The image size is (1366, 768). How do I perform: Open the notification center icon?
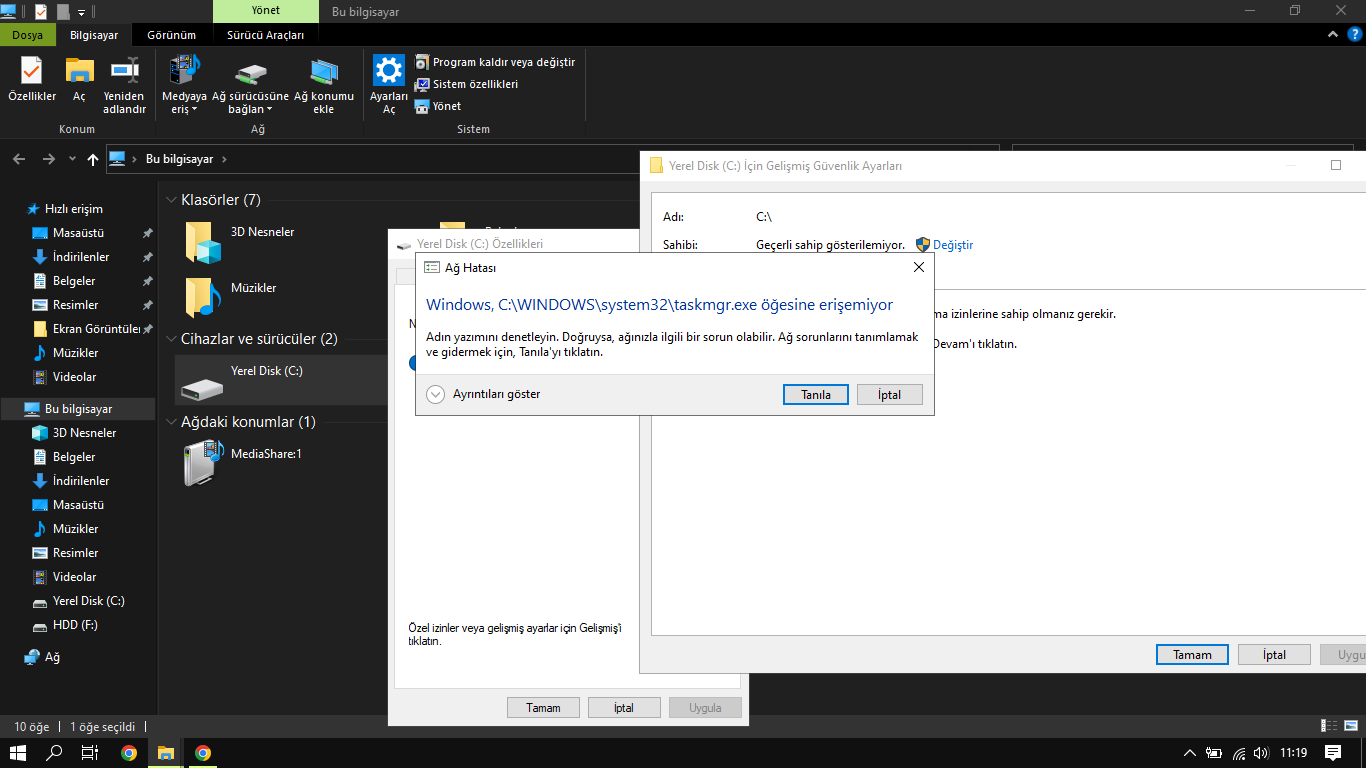1333,753
